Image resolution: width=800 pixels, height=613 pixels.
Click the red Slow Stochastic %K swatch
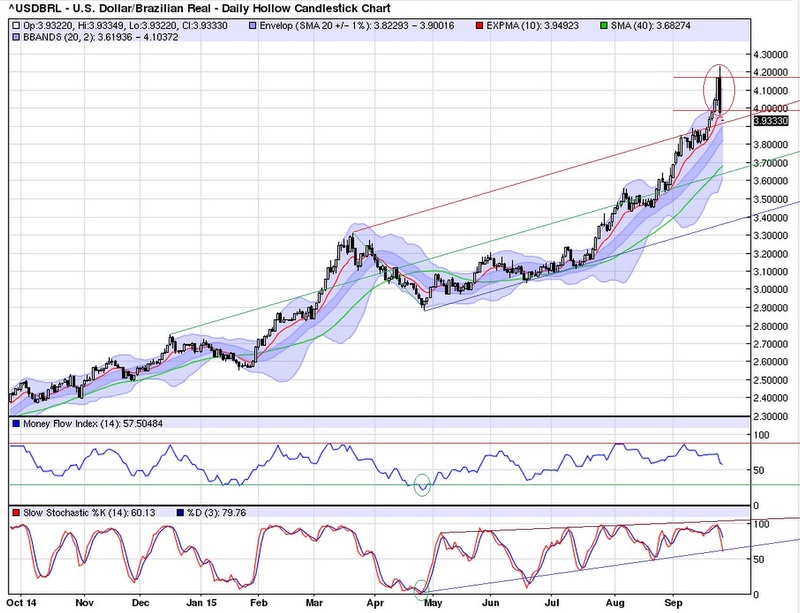coord(16,512)
